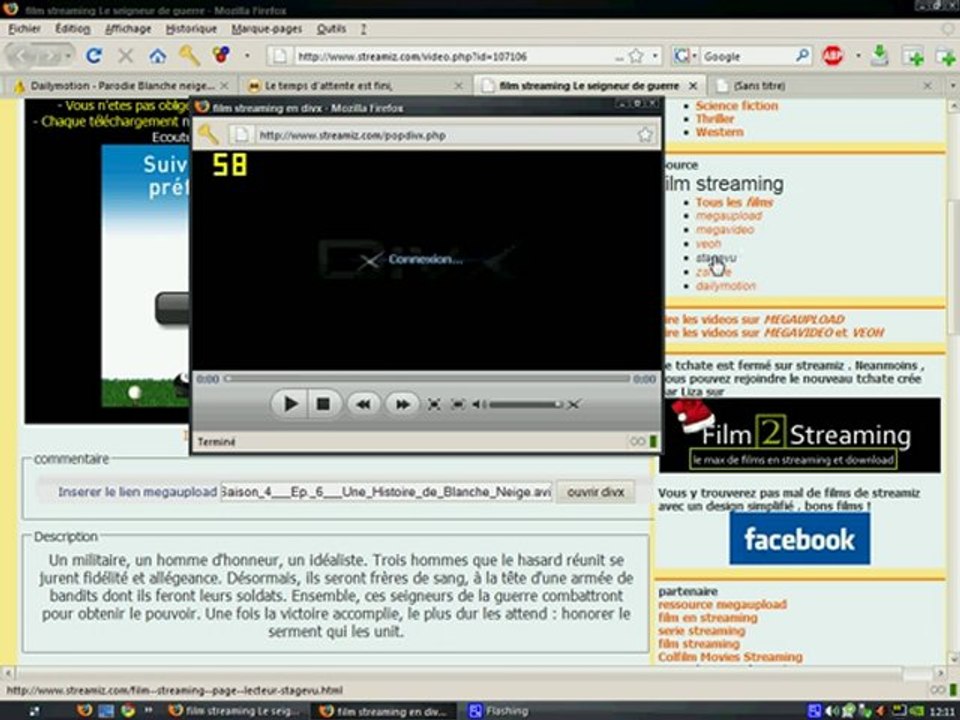Viewport: 960px width, 720px height.
Task: Click the taskbar clock
Action: click(944, 711)
